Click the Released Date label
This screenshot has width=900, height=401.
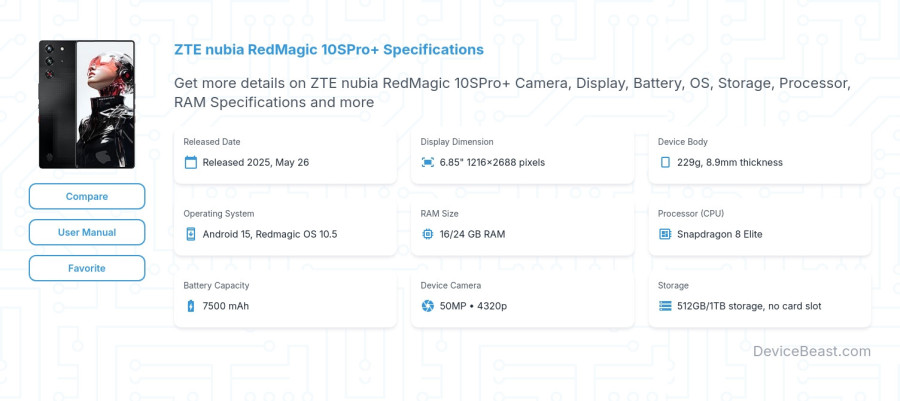click(212, 142)
